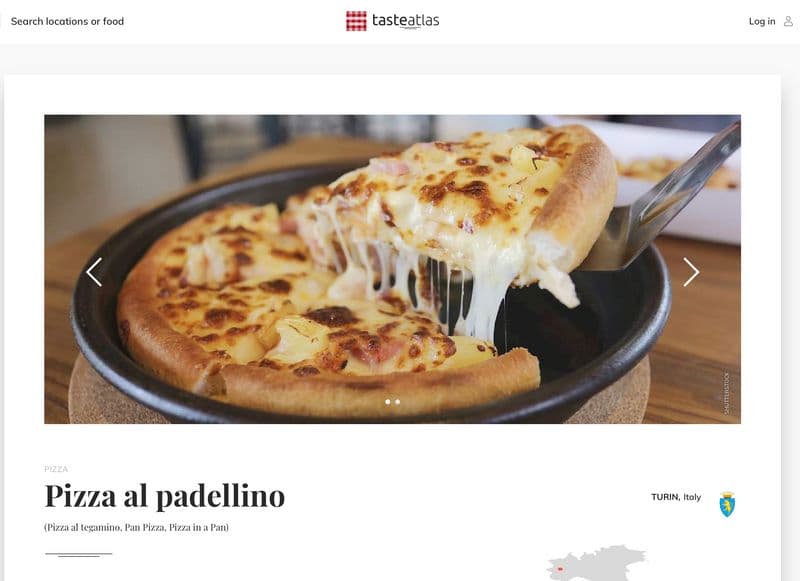Open the user profile icon
800x581 pixels.
(788, 21)
